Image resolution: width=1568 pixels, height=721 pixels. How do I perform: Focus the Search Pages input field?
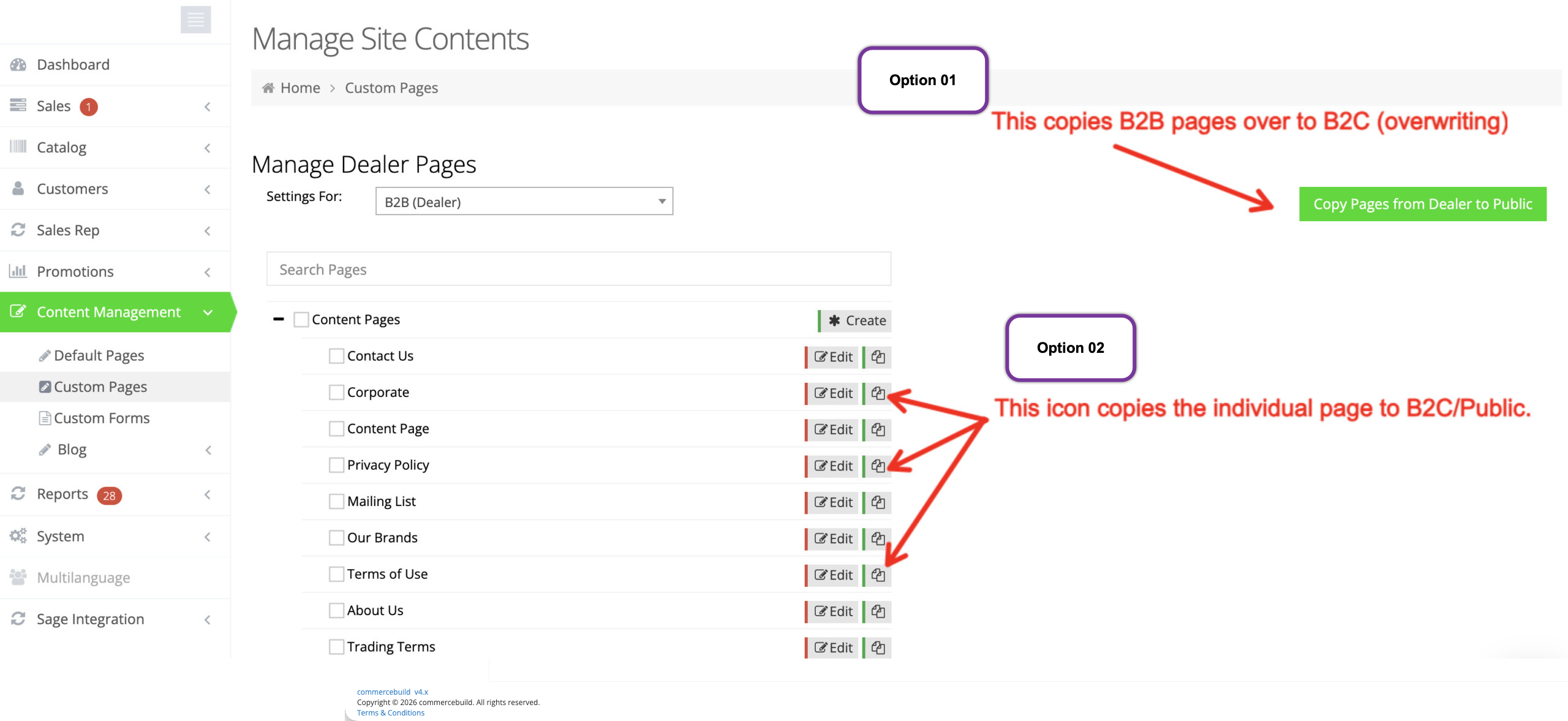click(x=578, y=270)
